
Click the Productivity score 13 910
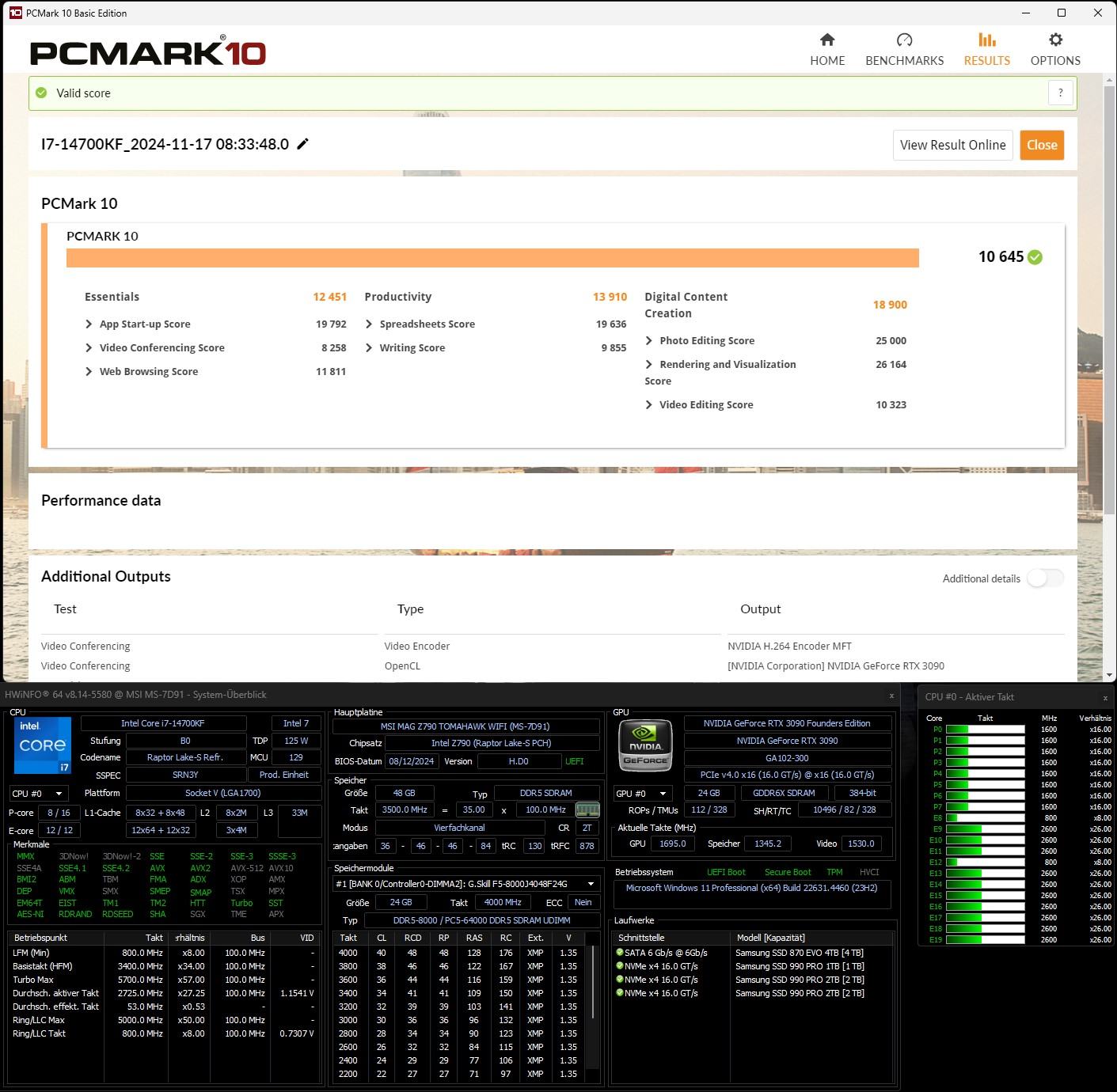coord(610,297)
